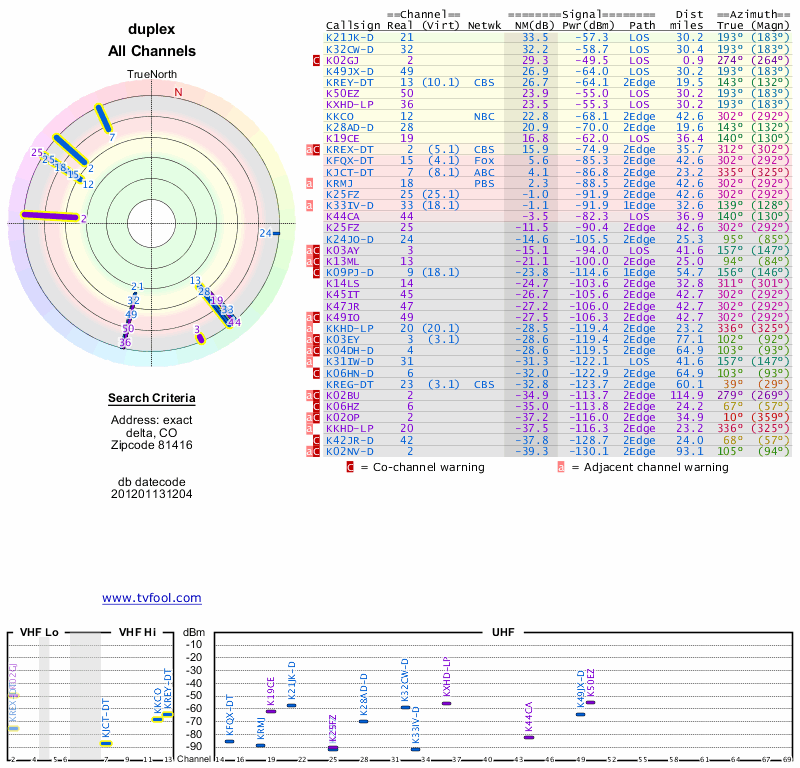Viewport: 800px width, 768px height.
Task: Click the adjacent-channel warning icon beside KREX-DT
Action: 317,149
